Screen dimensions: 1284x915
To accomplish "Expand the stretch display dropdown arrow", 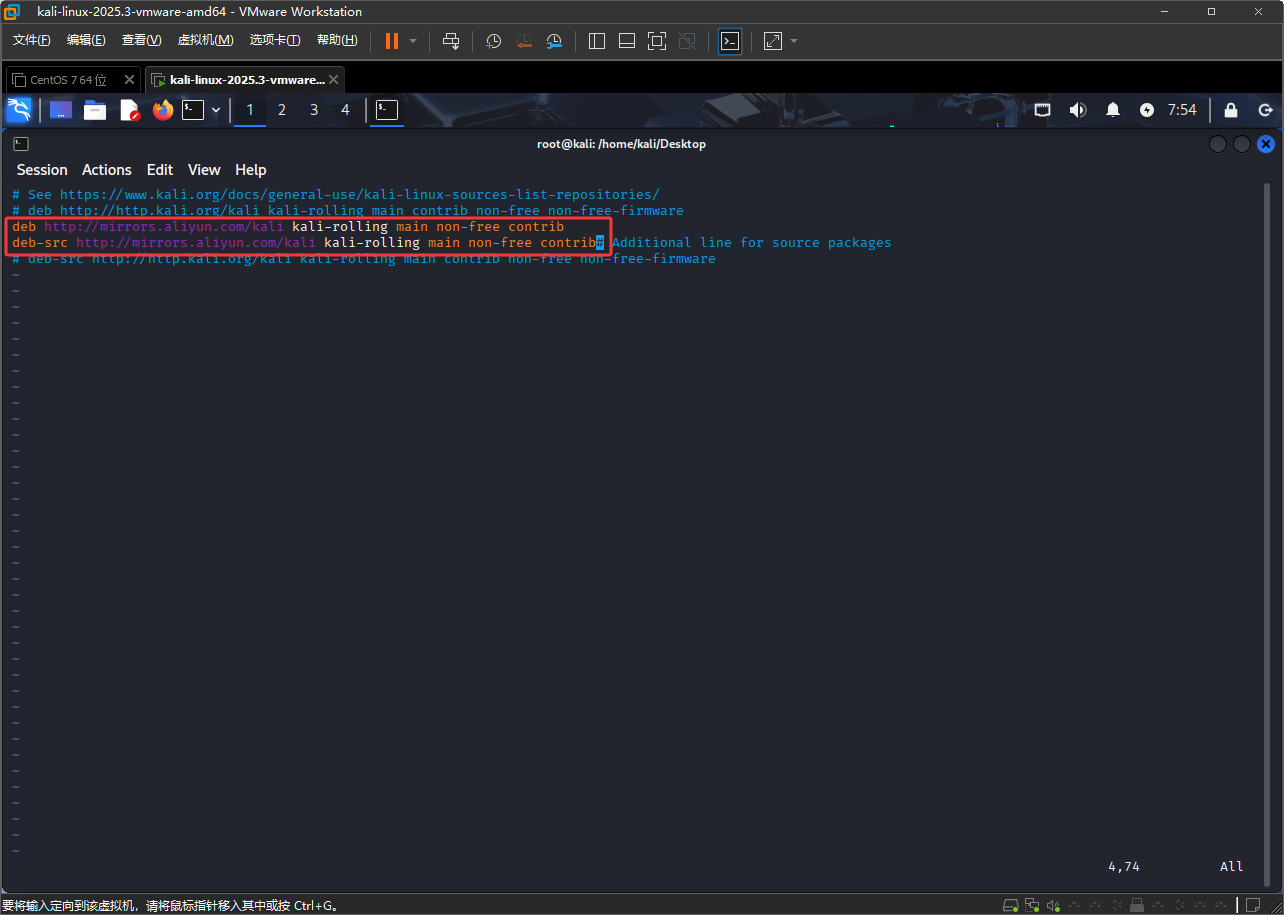I will tap(794, 41).
